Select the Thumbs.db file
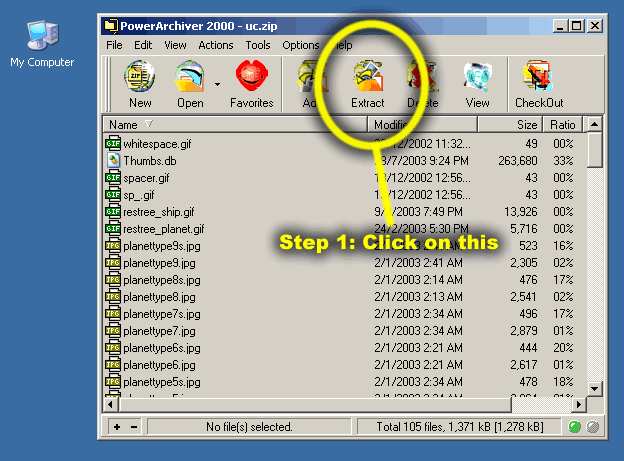The image size is (624, 461). click(150, 160)
